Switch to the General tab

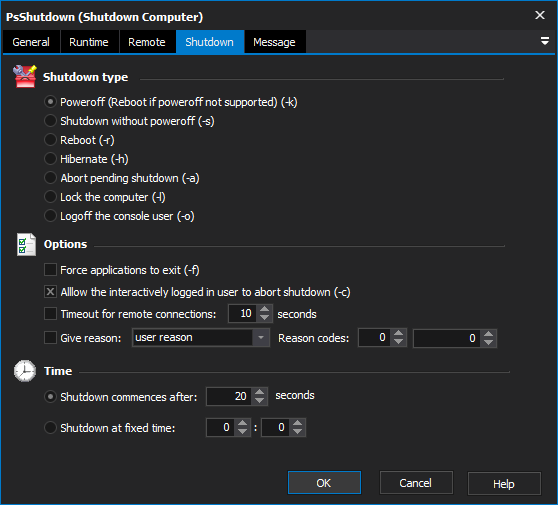coord(31,42)
